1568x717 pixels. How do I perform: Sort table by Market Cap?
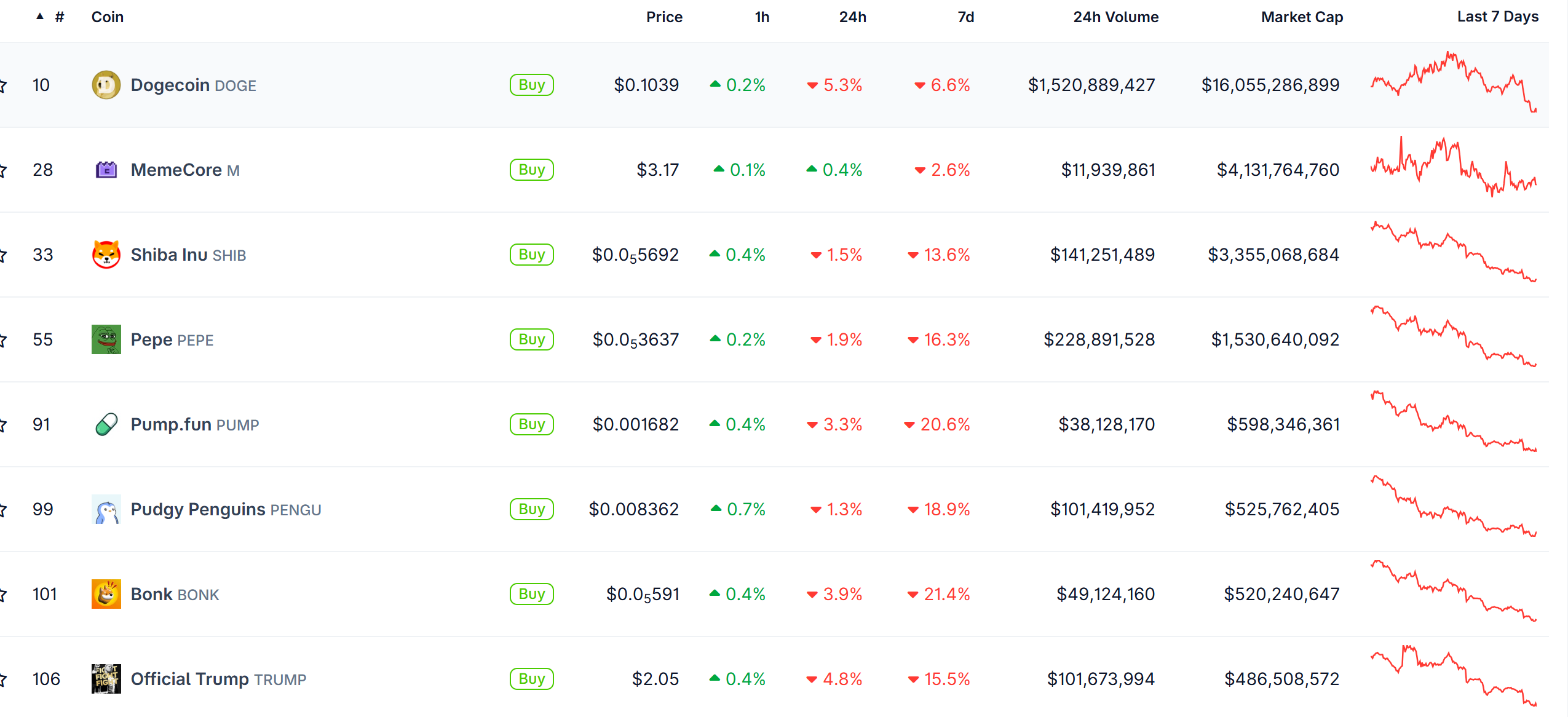click(x=1302, y=17)
